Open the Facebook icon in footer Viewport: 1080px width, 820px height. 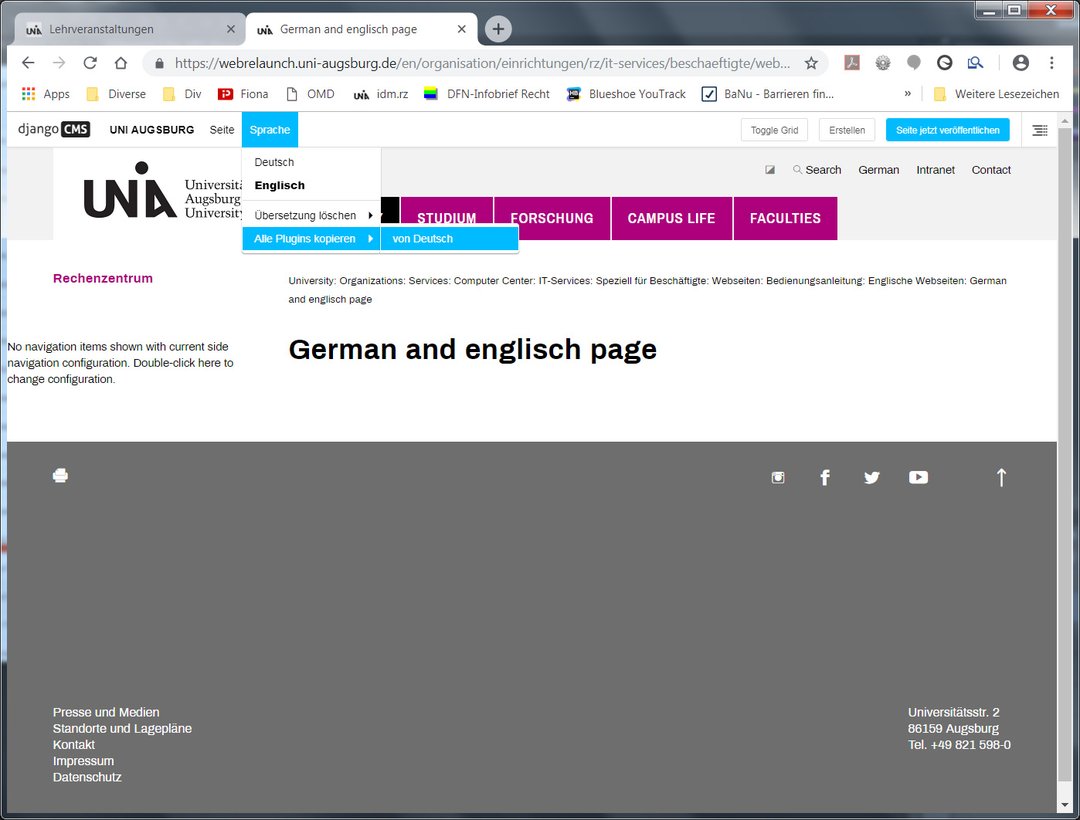[x=825, y=478]
